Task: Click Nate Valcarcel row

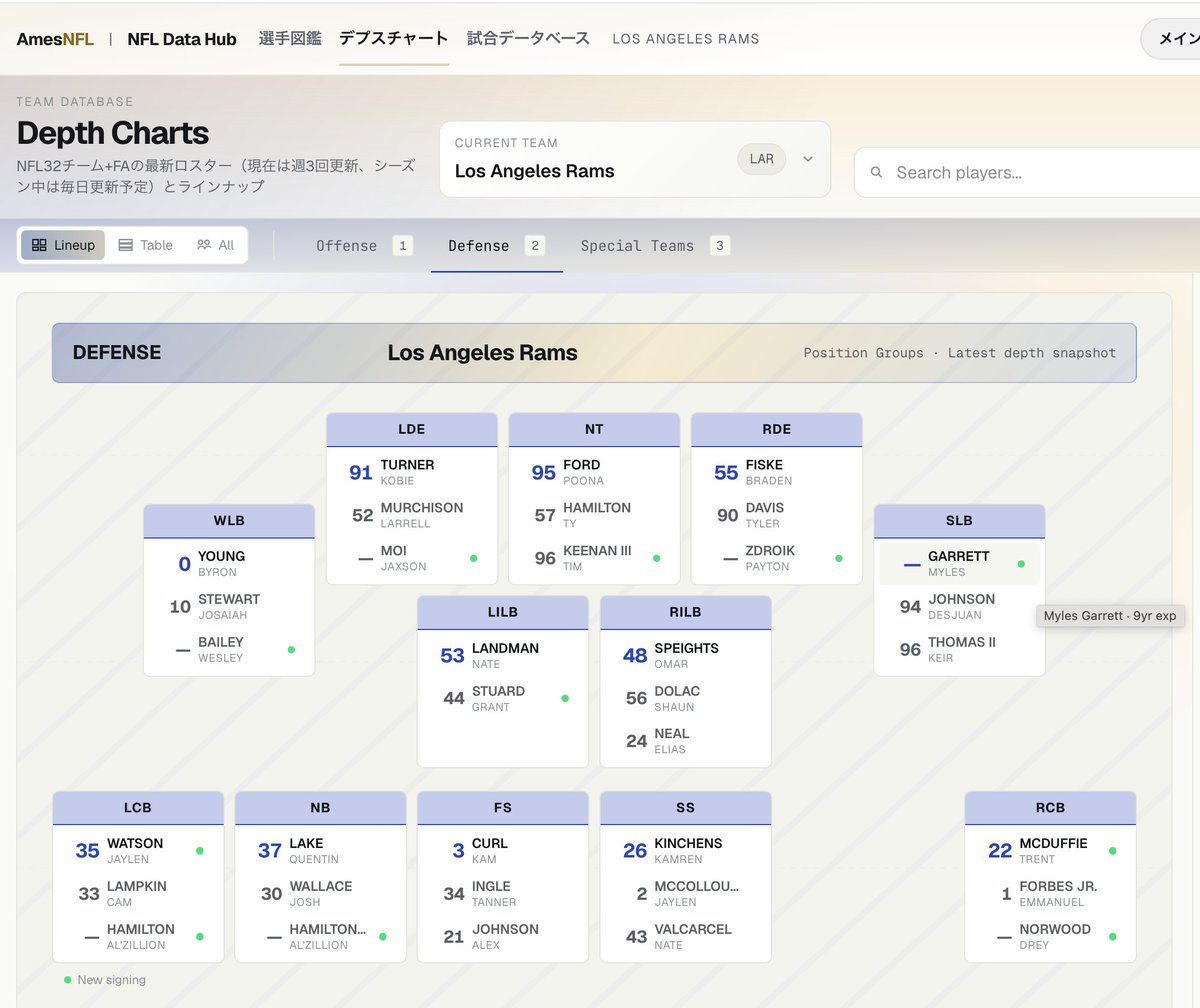Action: coord(686,937)
